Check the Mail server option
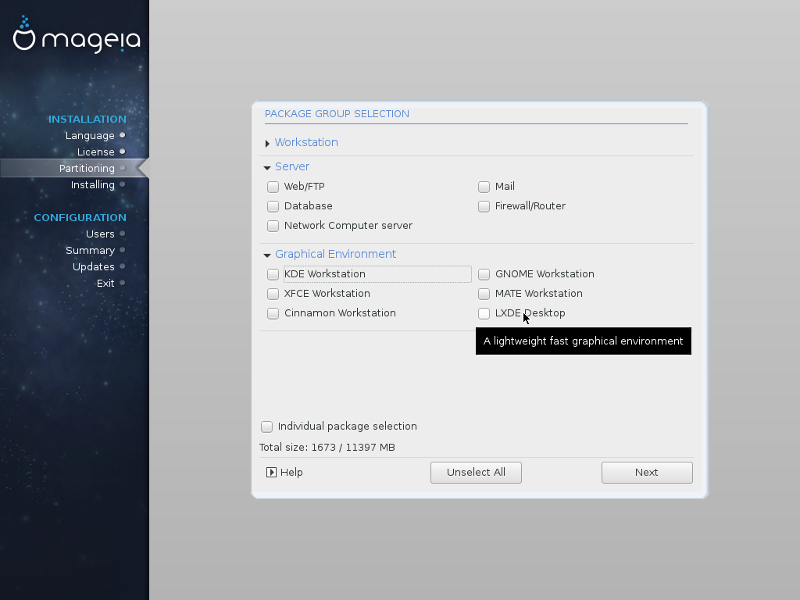The height and width of the screenshot is (600, 800). pyautogui.click(x=484, y=187)
